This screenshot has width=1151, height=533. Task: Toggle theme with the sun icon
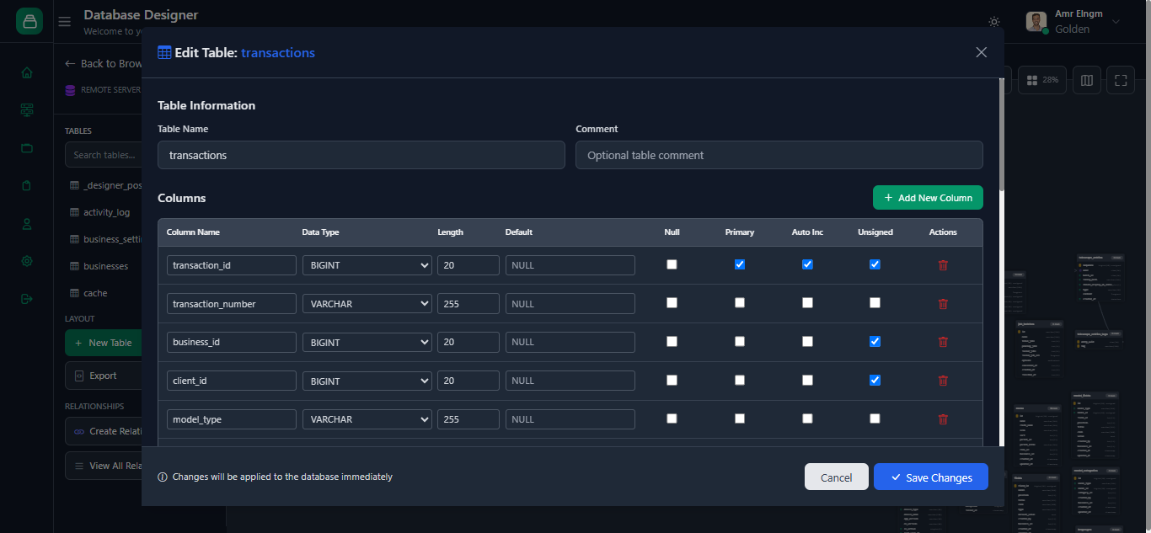993,22
